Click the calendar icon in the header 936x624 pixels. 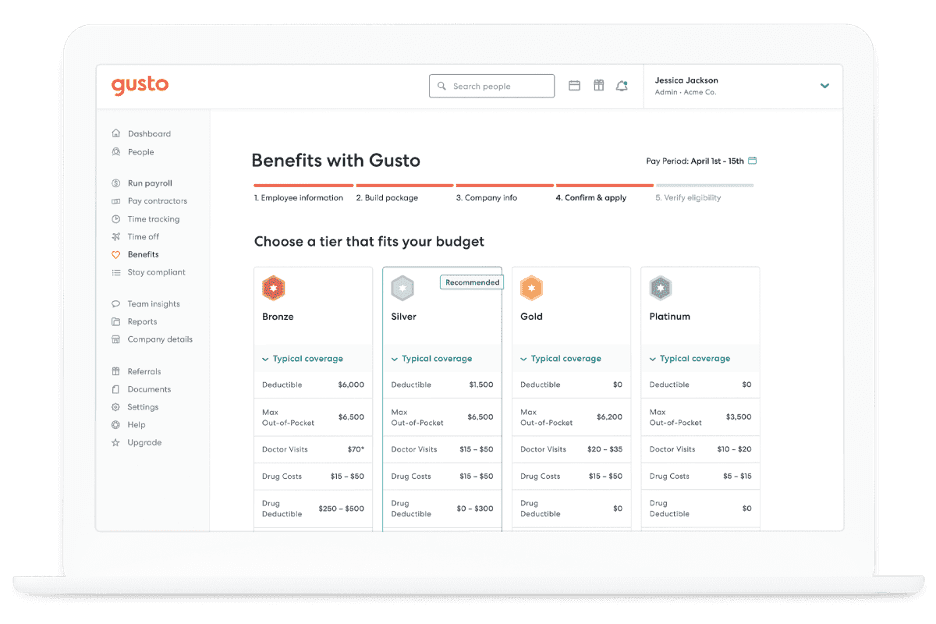click(574, 86)
